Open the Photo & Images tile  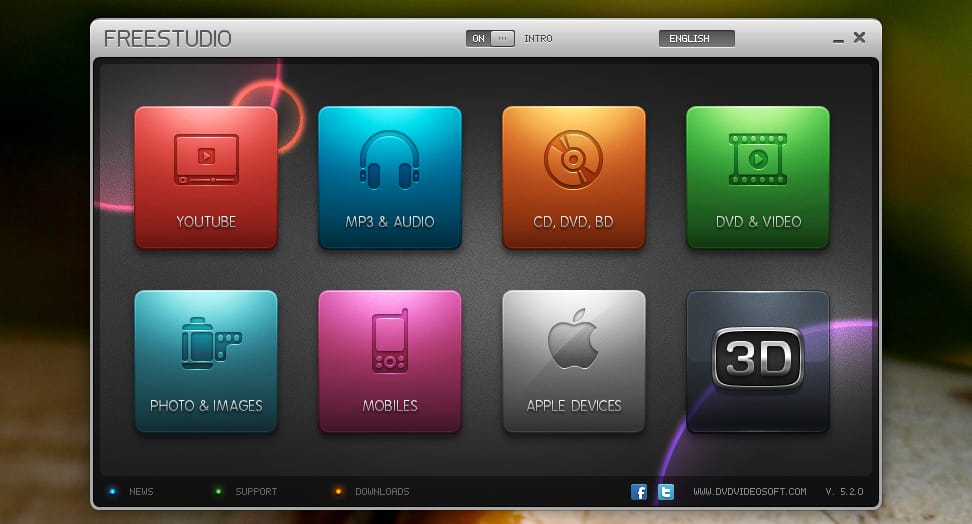206,362
